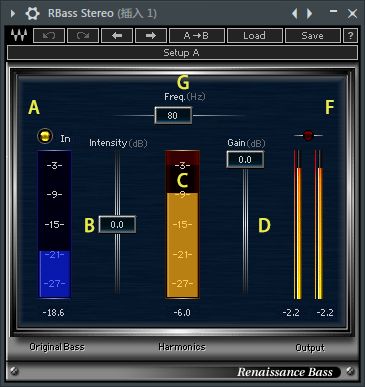Copy setup A to B
365x387 pixels.
(x=197, y=35)
